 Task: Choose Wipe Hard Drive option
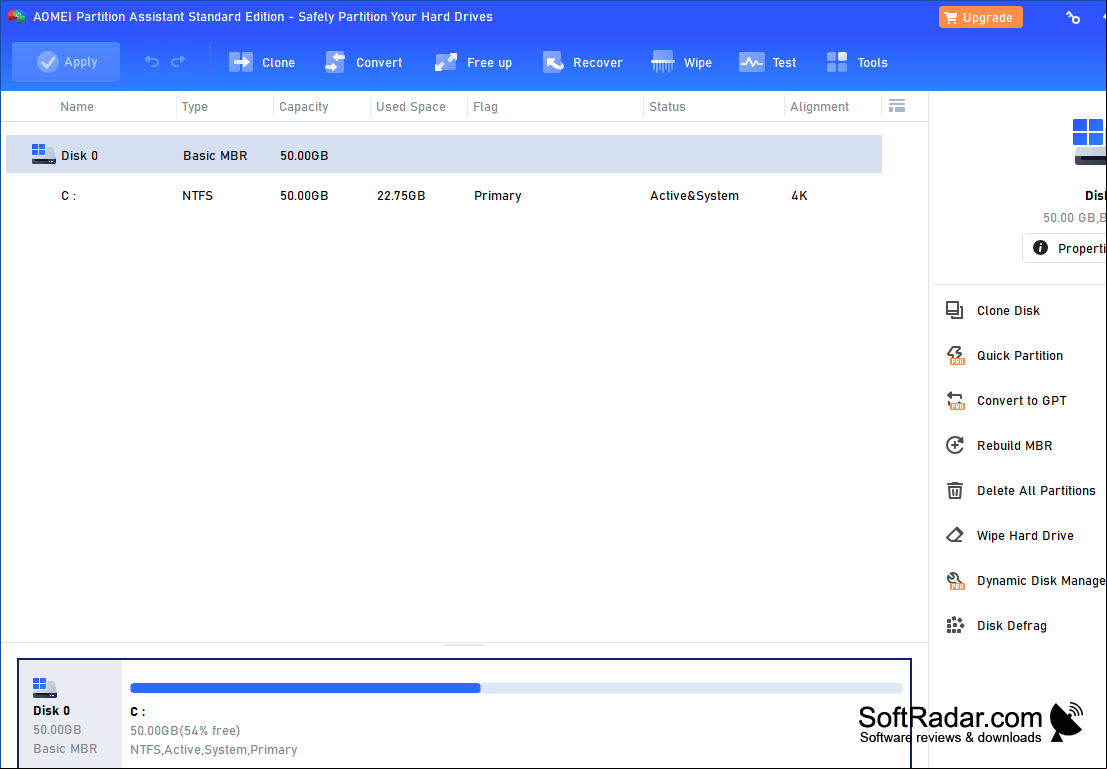(1025, 536)
